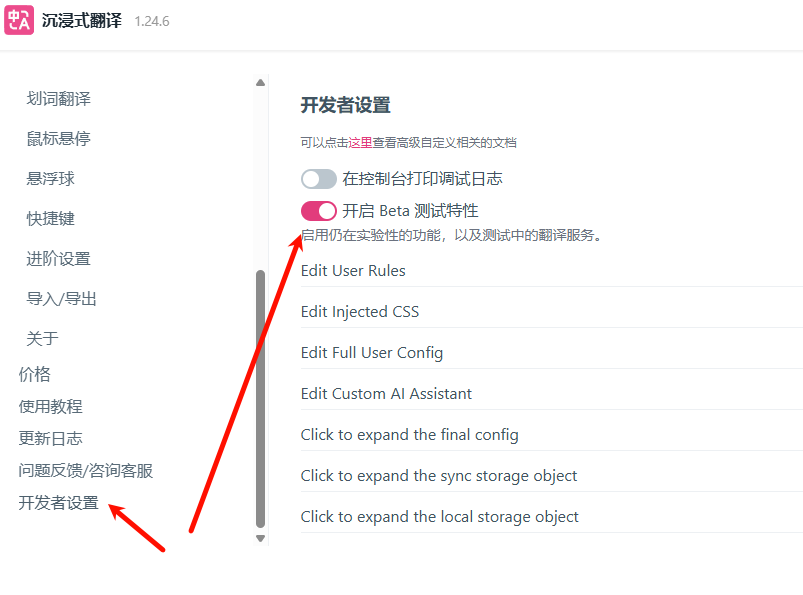Open 划词翻译 settings in sidebar
This screenshot has height=595, width=803.
click(59, 99)
